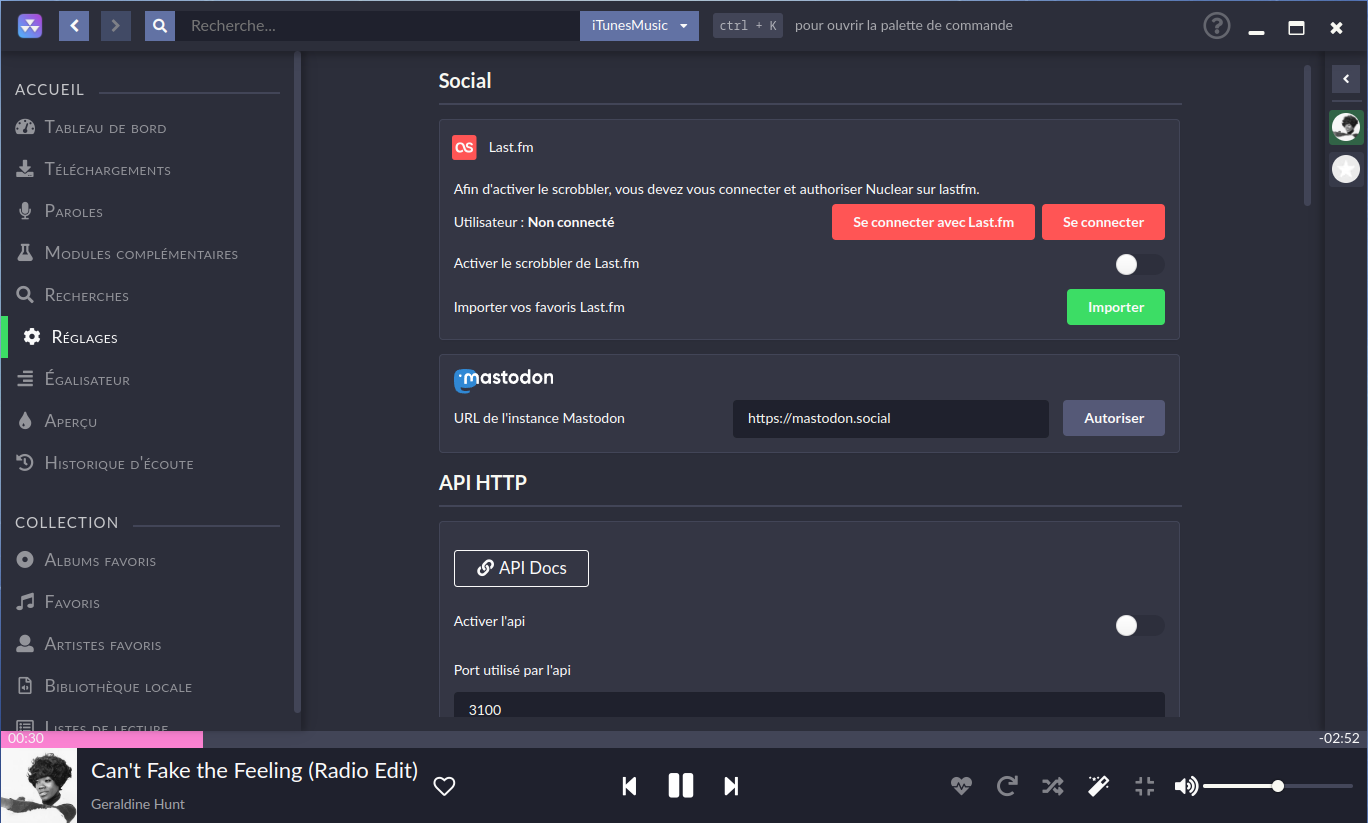Open the iTunesMusic search provider dropdown
The image size is (1368, 823).
(639, 26)
